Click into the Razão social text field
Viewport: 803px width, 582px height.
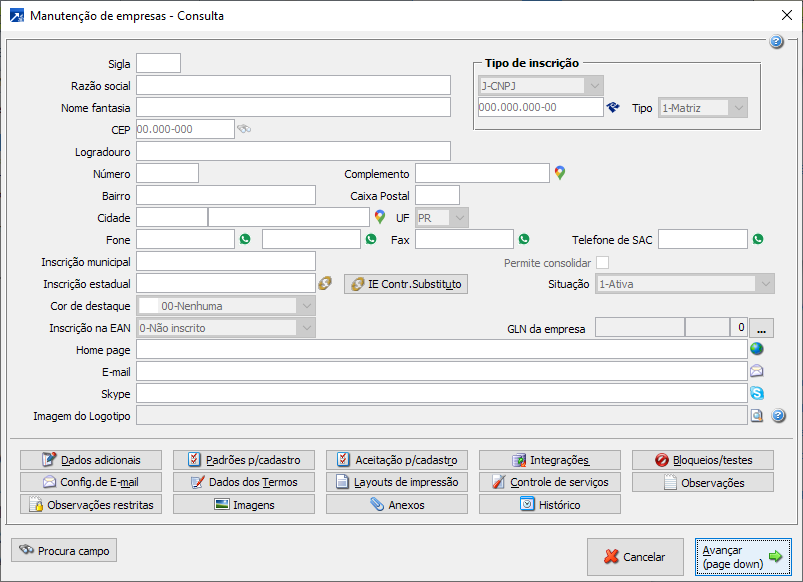(x=293, y=85)
